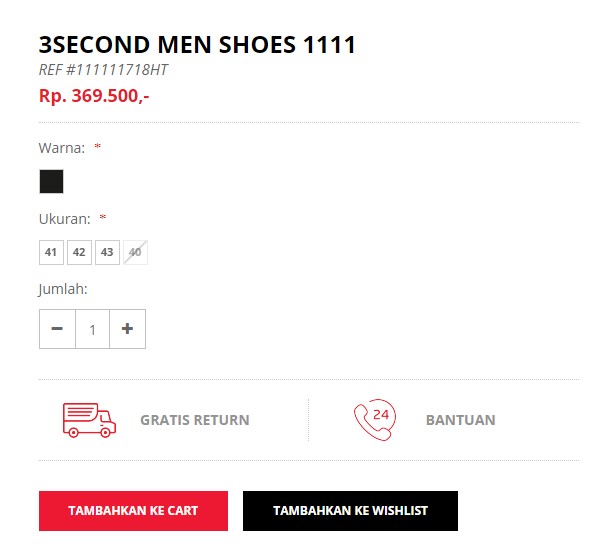The image size is (603, 549).
Task: Click the product reference number text
Action: click(103, 70)
